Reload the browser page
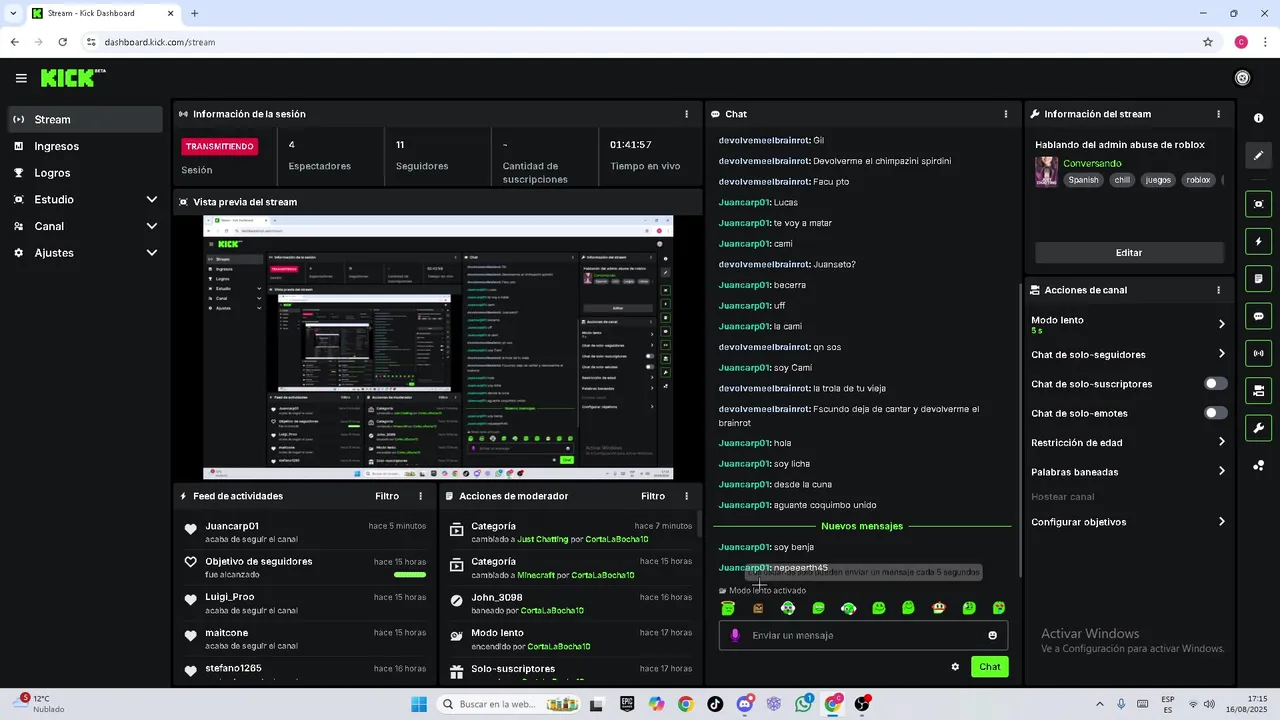Viewport: 1280px width, 720px height. click(x=62, y=42)
